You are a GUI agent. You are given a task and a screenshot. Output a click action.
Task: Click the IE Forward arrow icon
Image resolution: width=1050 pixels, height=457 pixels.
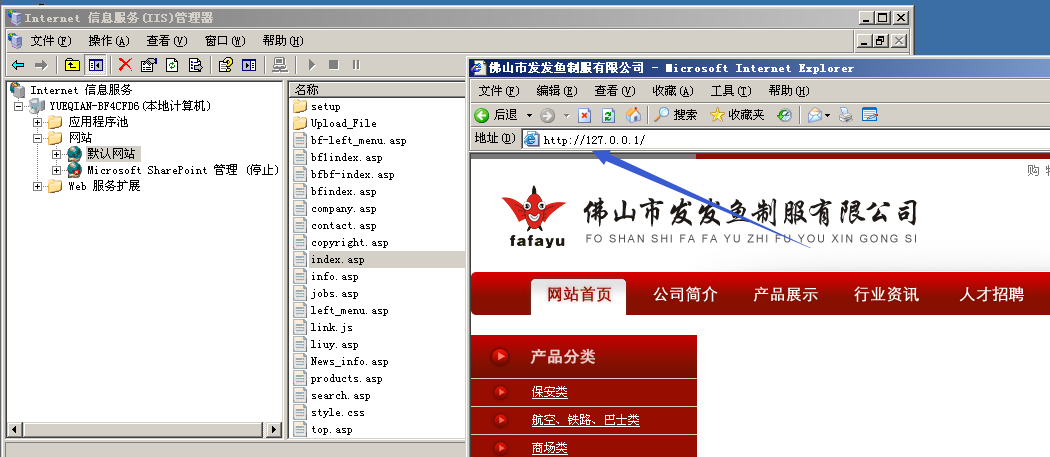click(547, 115)
